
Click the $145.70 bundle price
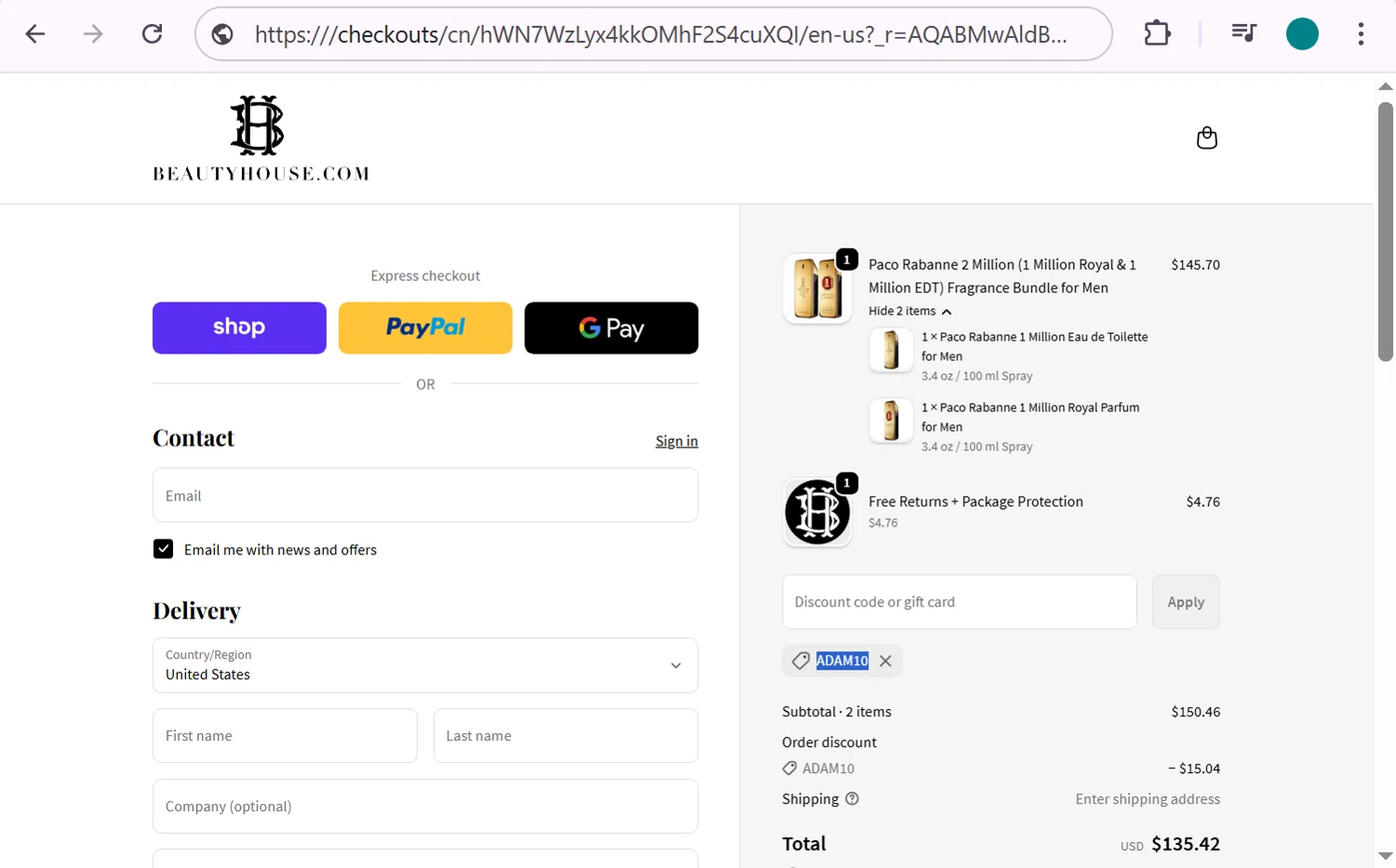coord(1195,265)
